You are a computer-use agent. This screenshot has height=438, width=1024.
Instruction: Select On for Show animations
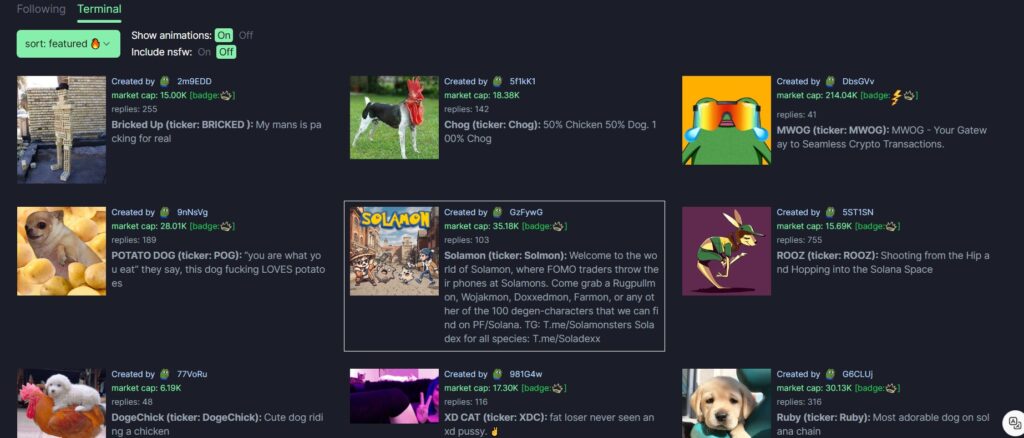[x=224, y=35]
